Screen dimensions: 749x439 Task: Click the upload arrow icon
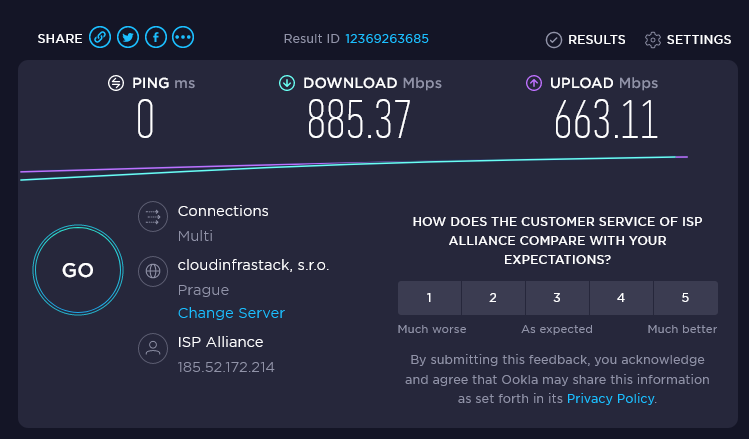point(534,83)
